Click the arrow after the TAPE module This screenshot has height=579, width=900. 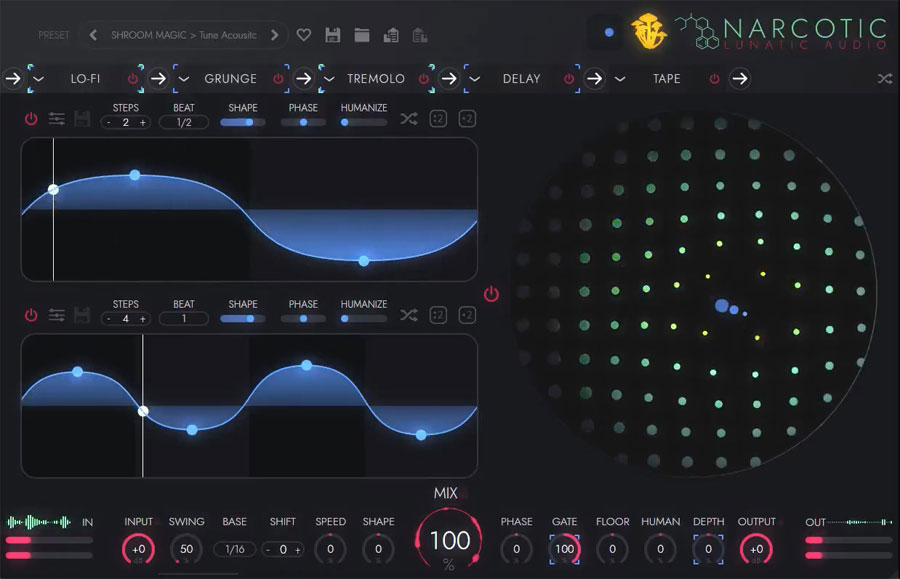(740, 79)
